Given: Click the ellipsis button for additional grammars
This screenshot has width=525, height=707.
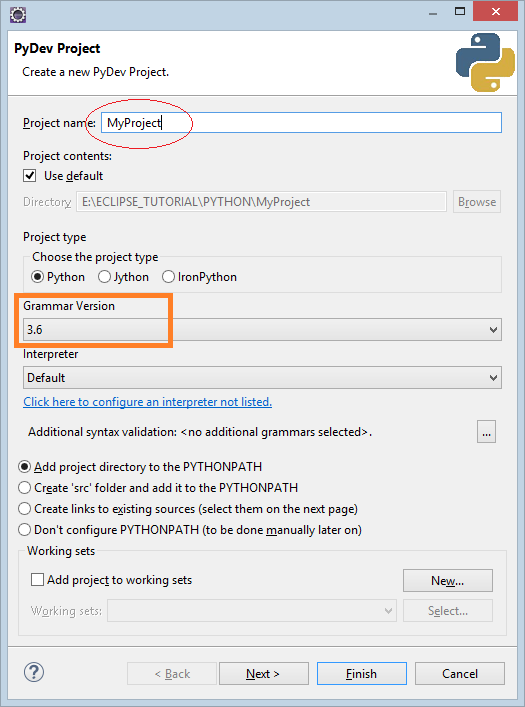Looking at the screenshot, I should click(486, 432).
